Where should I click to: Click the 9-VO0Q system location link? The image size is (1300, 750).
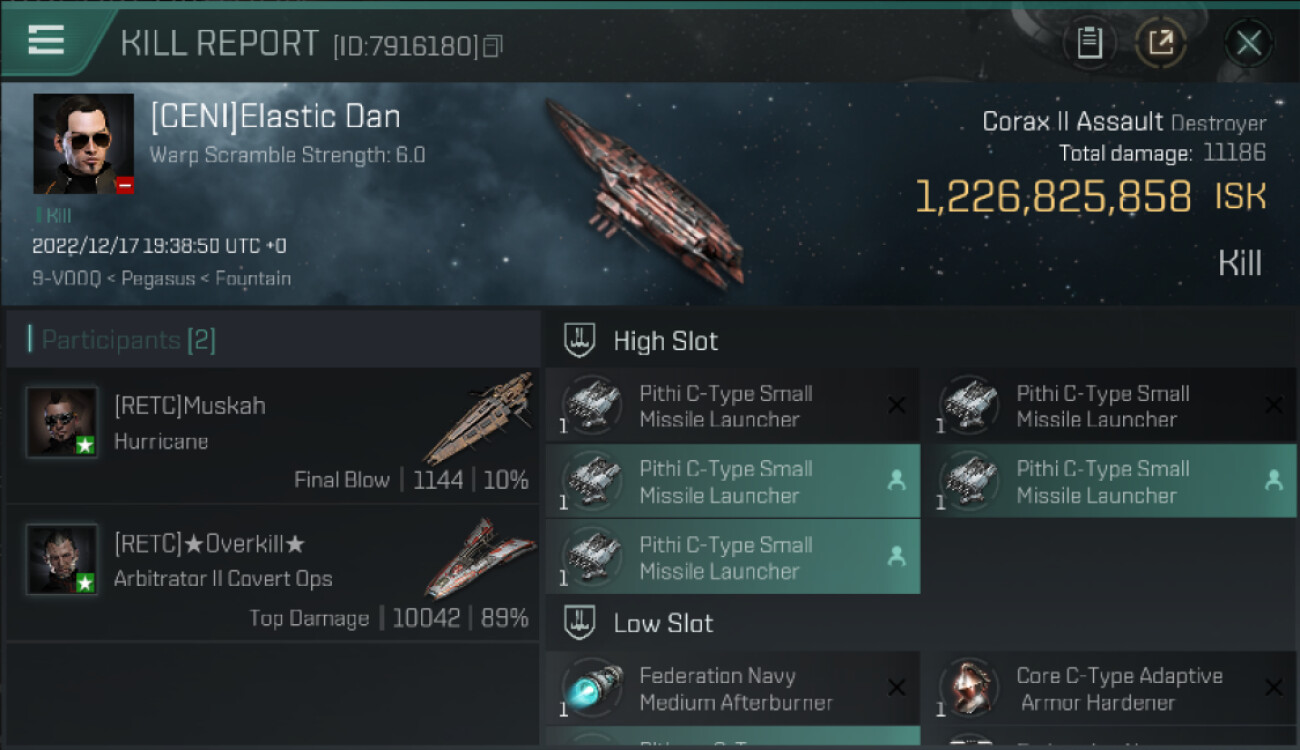click(x=68, y=279)
